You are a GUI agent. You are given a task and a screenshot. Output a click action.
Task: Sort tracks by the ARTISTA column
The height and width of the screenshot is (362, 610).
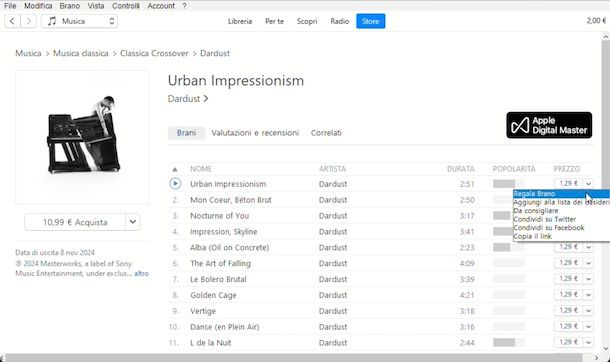(332, 169)
